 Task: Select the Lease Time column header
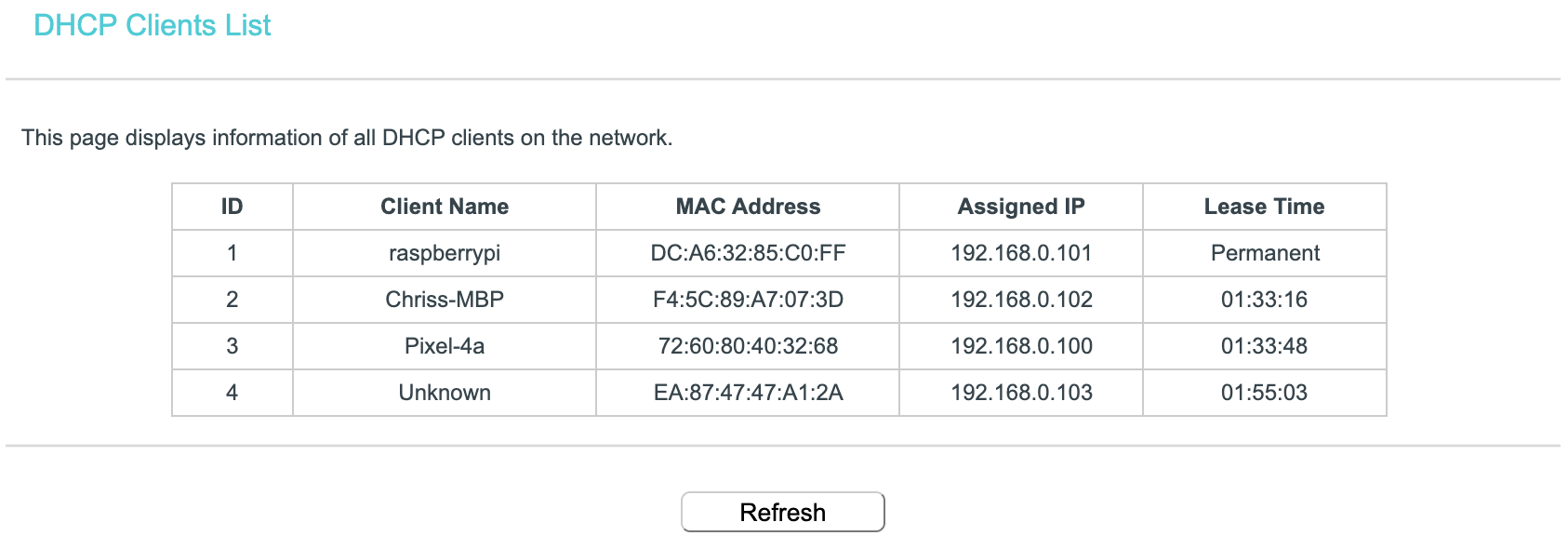[x=1265, y=207]
